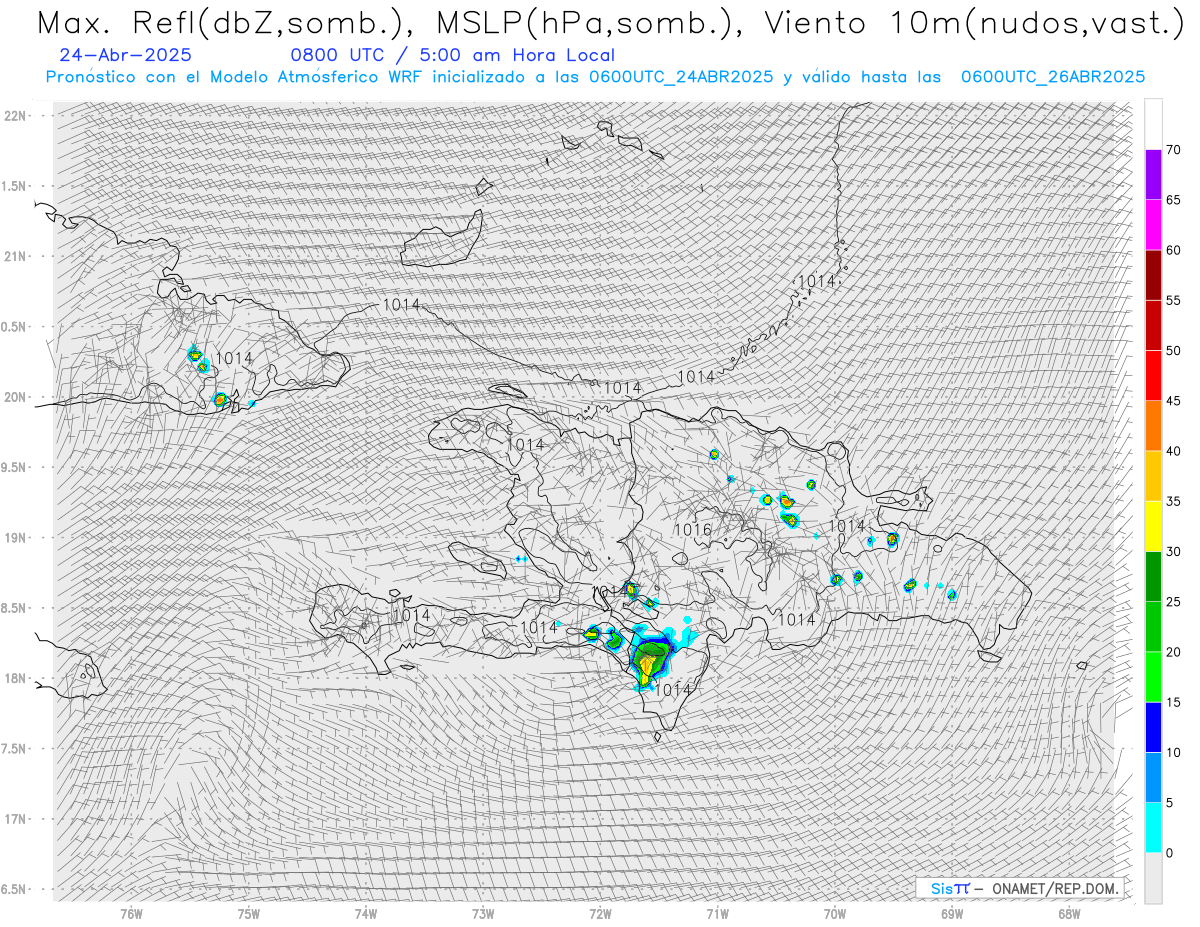Click the map title starting 'Max. Refl(dbZ,somb.)'
Screen dimensions: 1200x927
click(x=610, y=24)
